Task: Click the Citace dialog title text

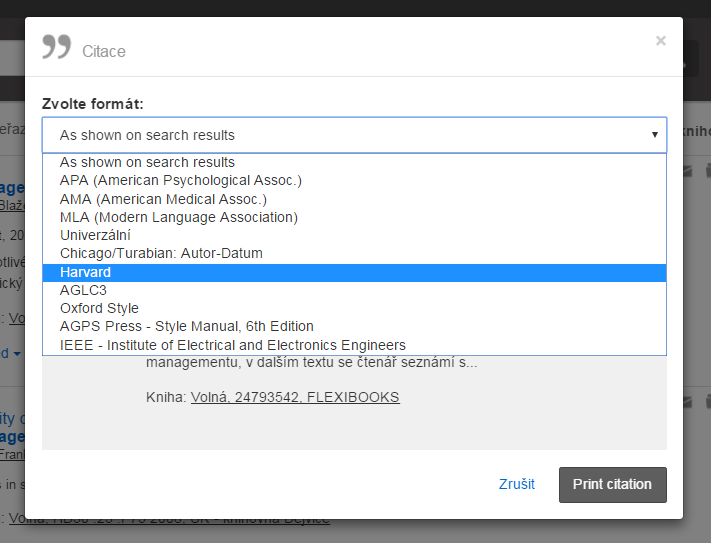Action: point(104,51)
